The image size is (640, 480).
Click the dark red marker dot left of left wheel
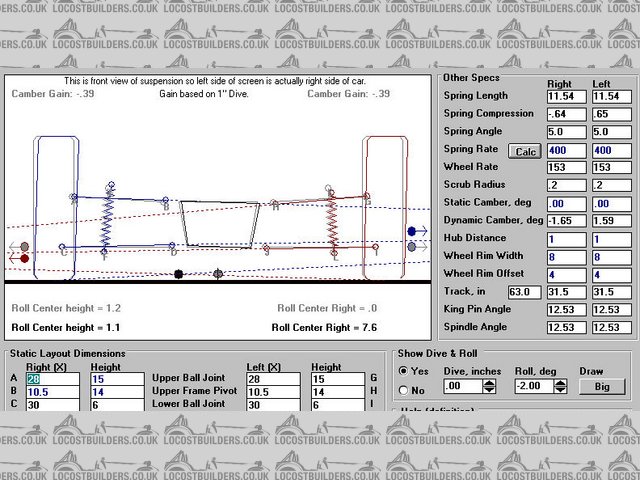[x=25, y=259]
